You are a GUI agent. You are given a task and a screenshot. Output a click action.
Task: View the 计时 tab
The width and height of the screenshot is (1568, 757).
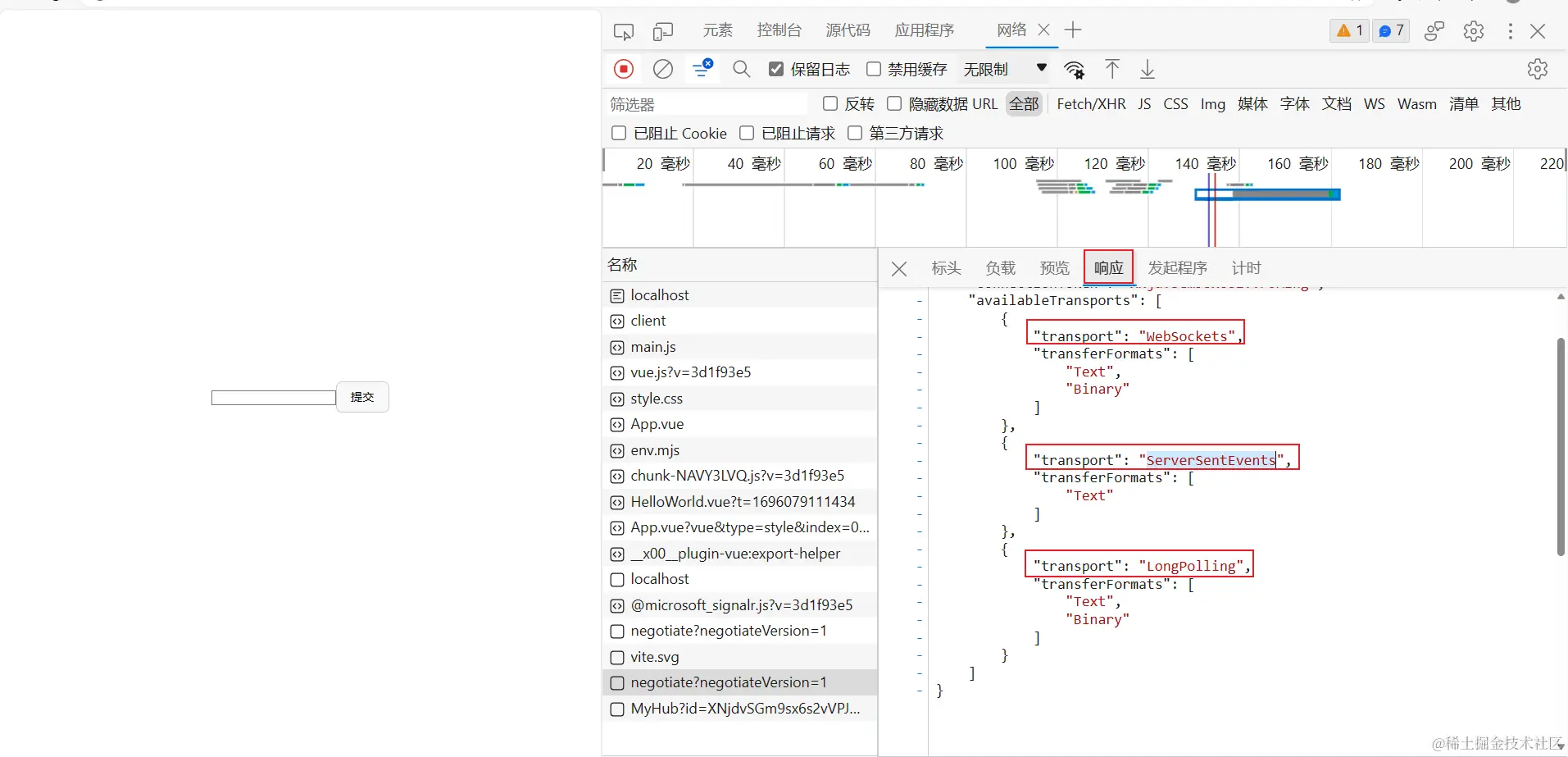click(1246, 268)
